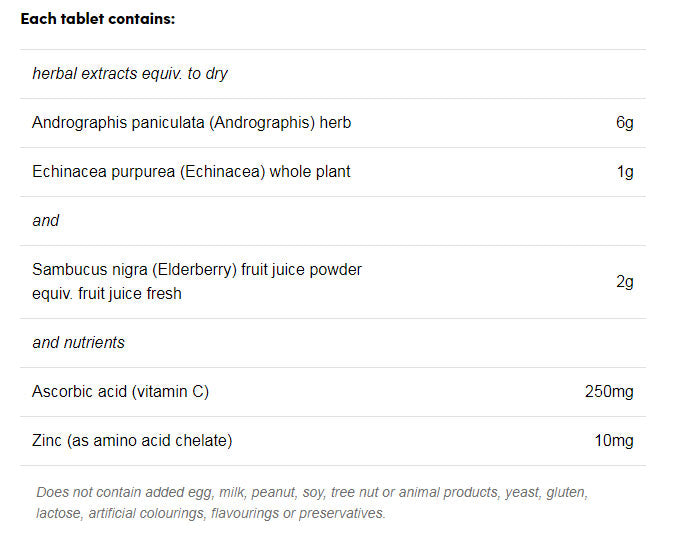The height and width of the screenshot is (537, 676).
Task: Click the word 'preservatives' in the disclaimer
Action: pos(342,513)
